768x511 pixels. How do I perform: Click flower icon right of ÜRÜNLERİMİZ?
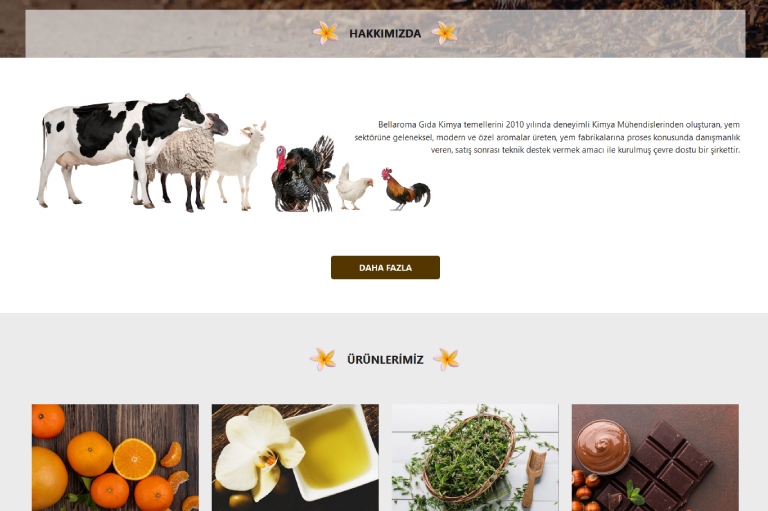(x=446, y=359)
